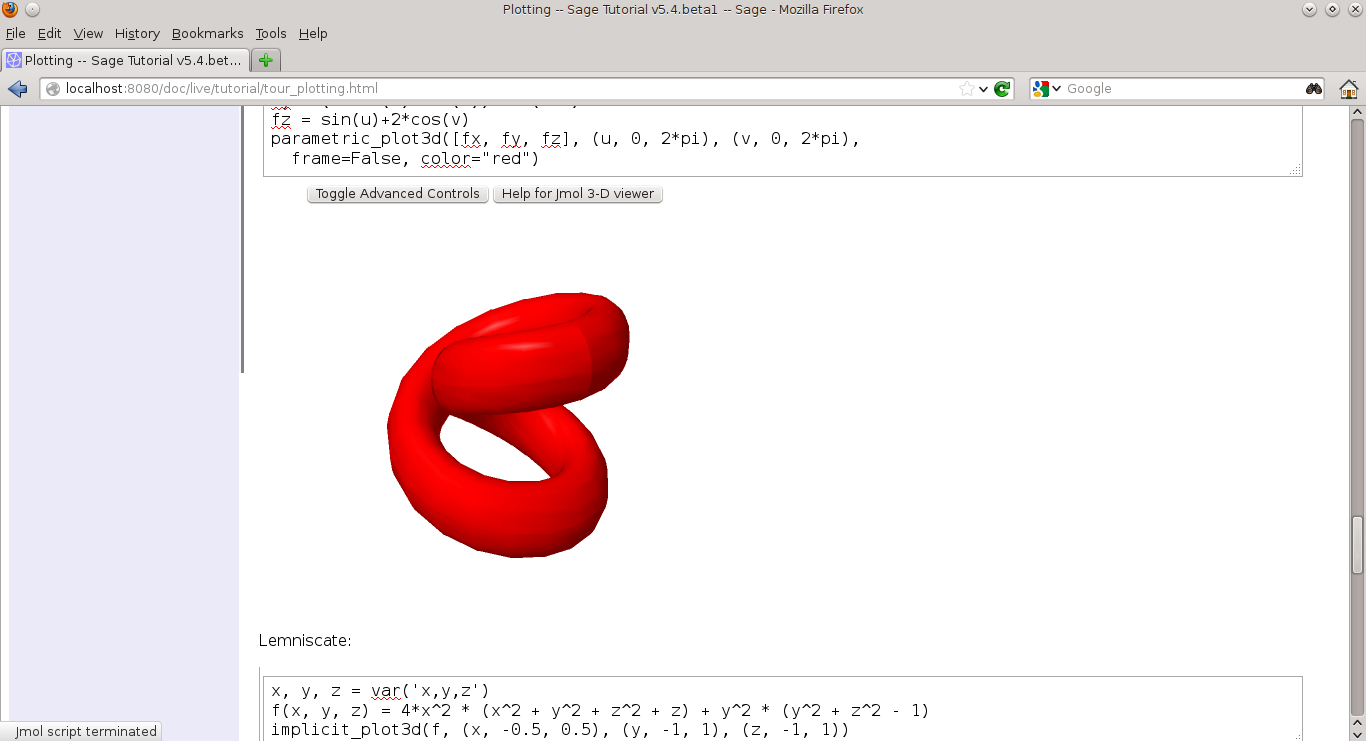
Task: Click the 'fz = sin(u)+2*cos(v)' code line
Action: (x=370, y=120)
